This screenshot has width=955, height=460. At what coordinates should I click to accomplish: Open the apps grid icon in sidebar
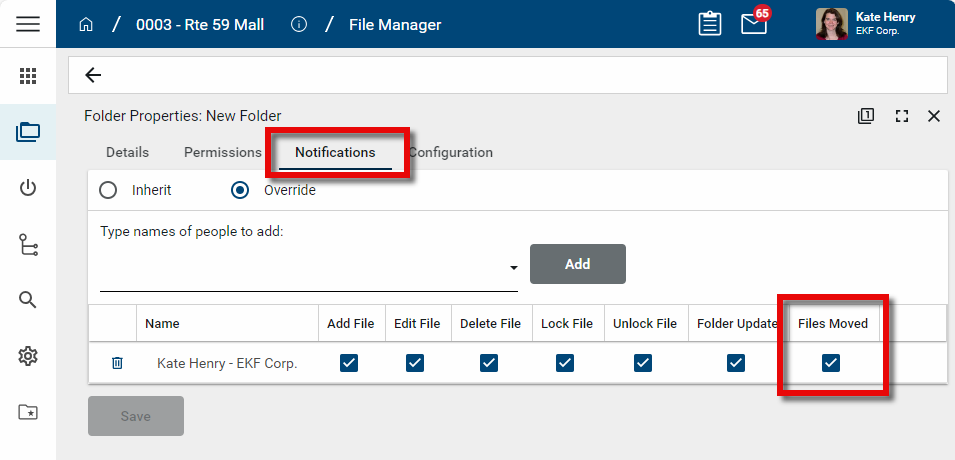[x=28, y=76]
